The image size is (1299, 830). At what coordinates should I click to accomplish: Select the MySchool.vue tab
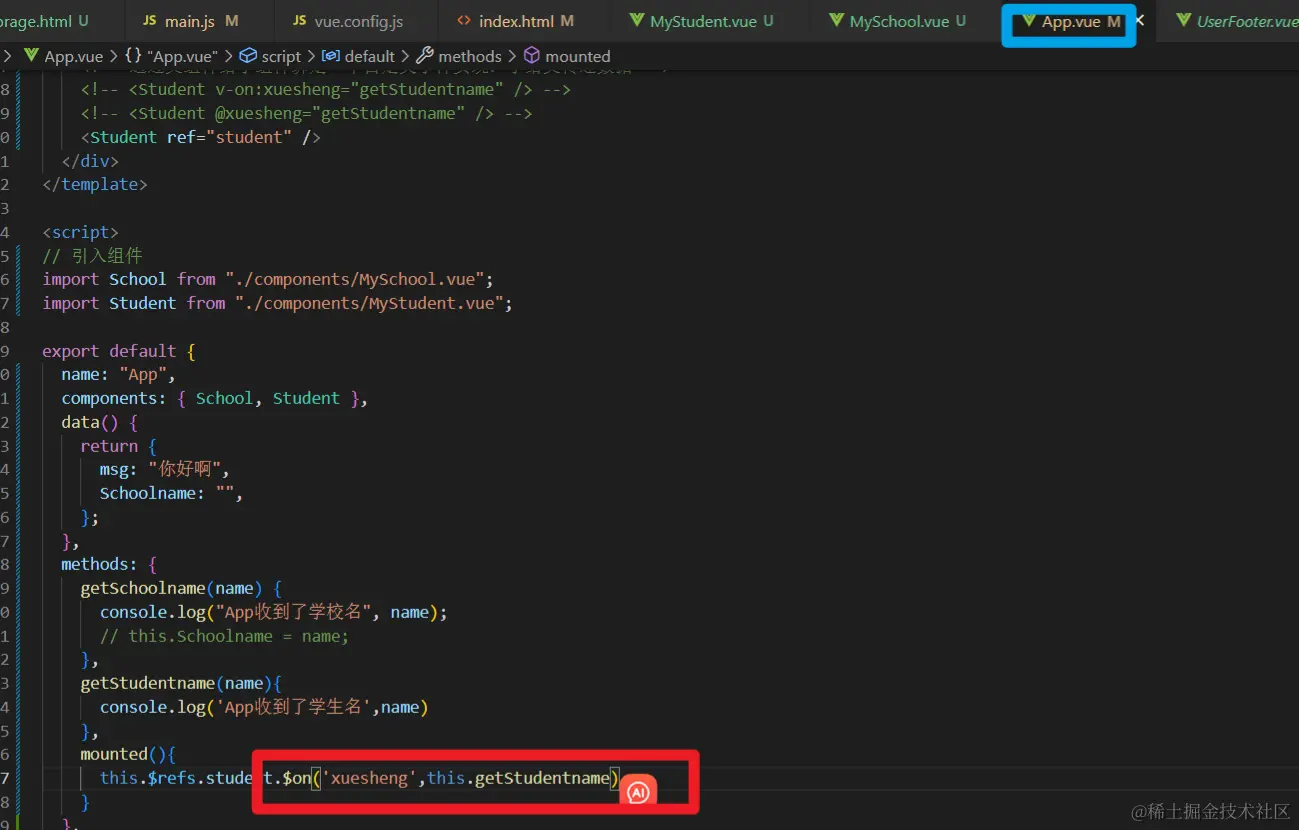898,21
